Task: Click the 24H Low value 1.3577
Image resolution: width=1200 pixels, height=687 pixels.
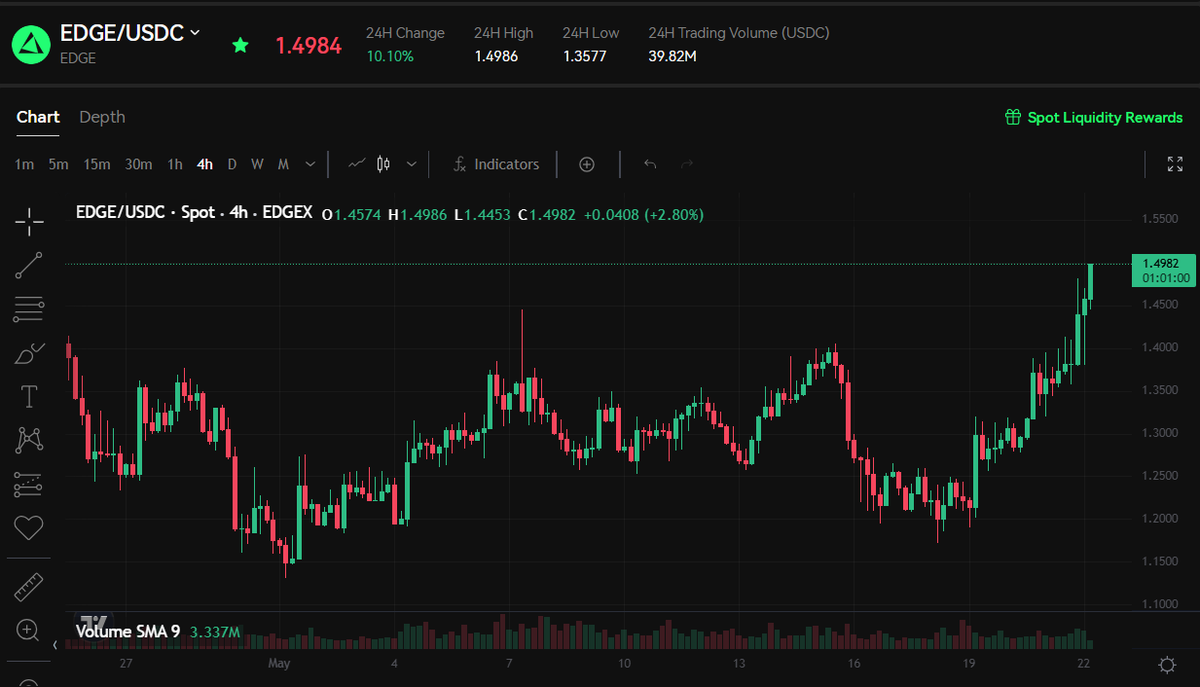Action: [x=584, y=56]
